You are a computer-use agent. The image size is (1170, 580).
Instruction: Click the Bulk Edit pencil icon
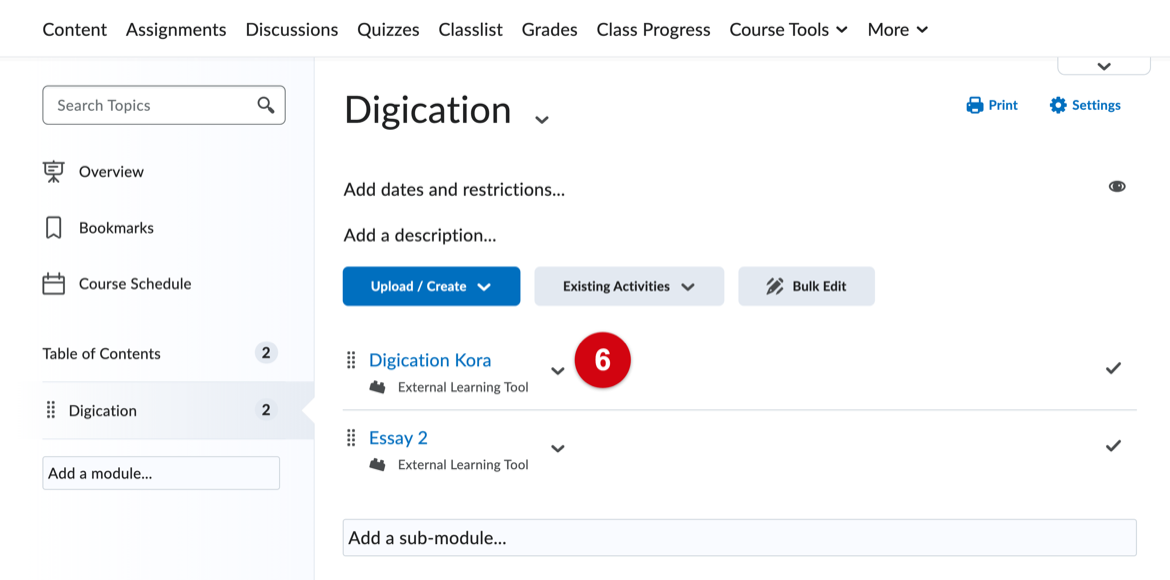(775, 287)
